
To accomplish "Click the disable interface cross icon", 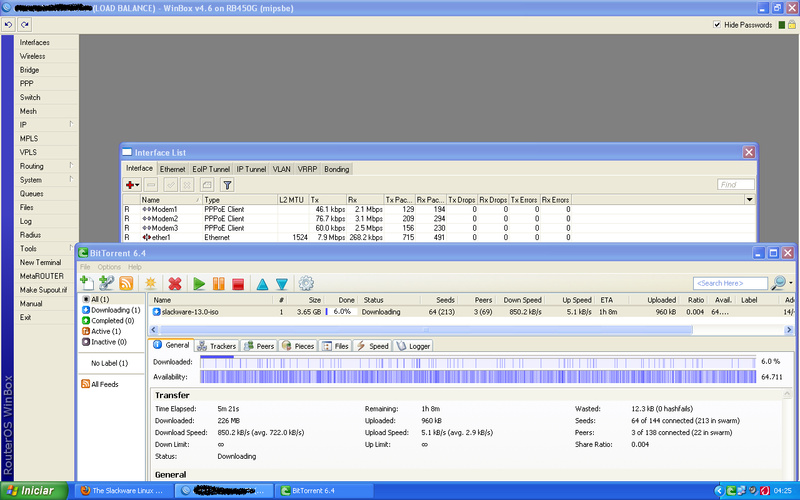I will [x=187, y=185].
